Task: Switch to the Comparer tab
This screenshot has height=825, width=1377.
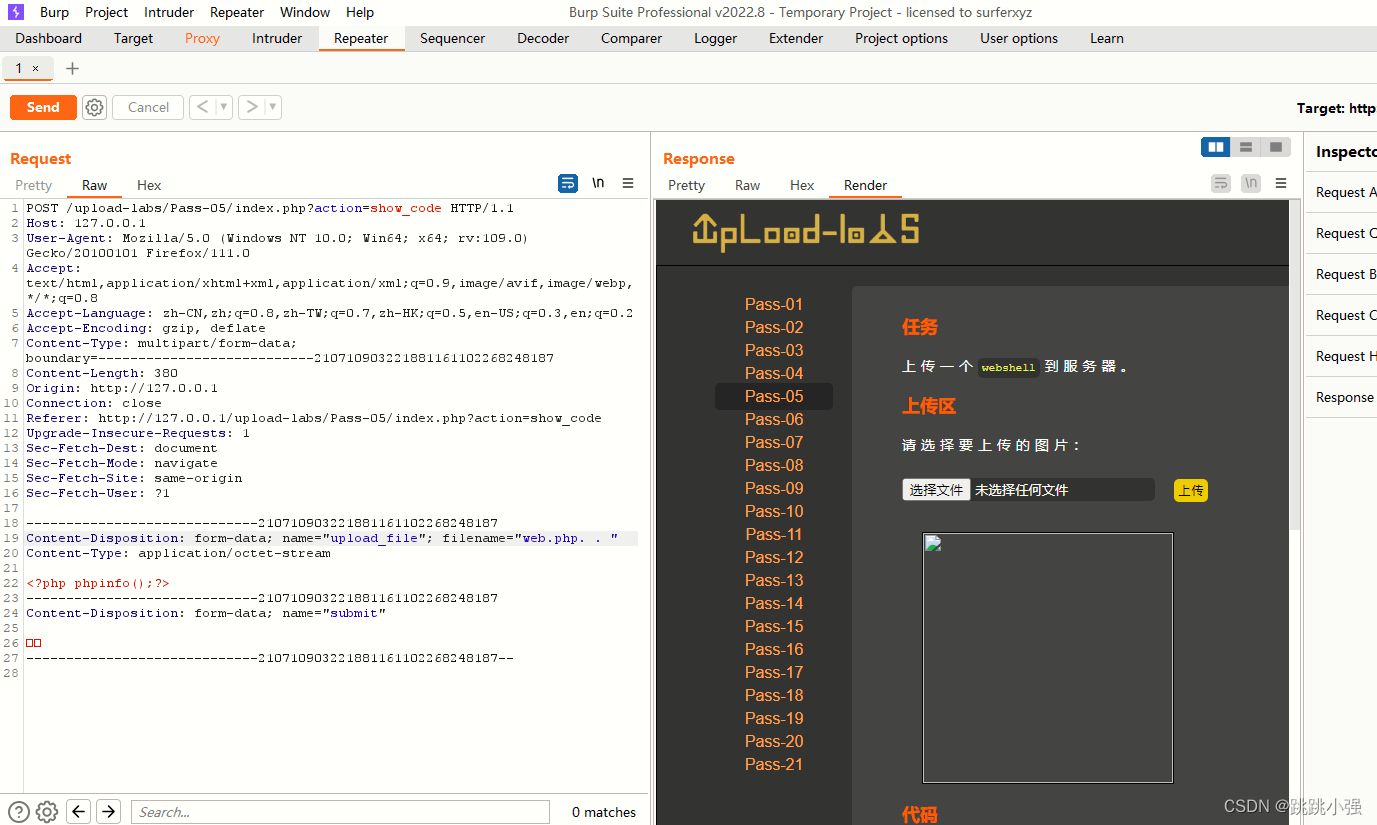Action: pos(631,38)
